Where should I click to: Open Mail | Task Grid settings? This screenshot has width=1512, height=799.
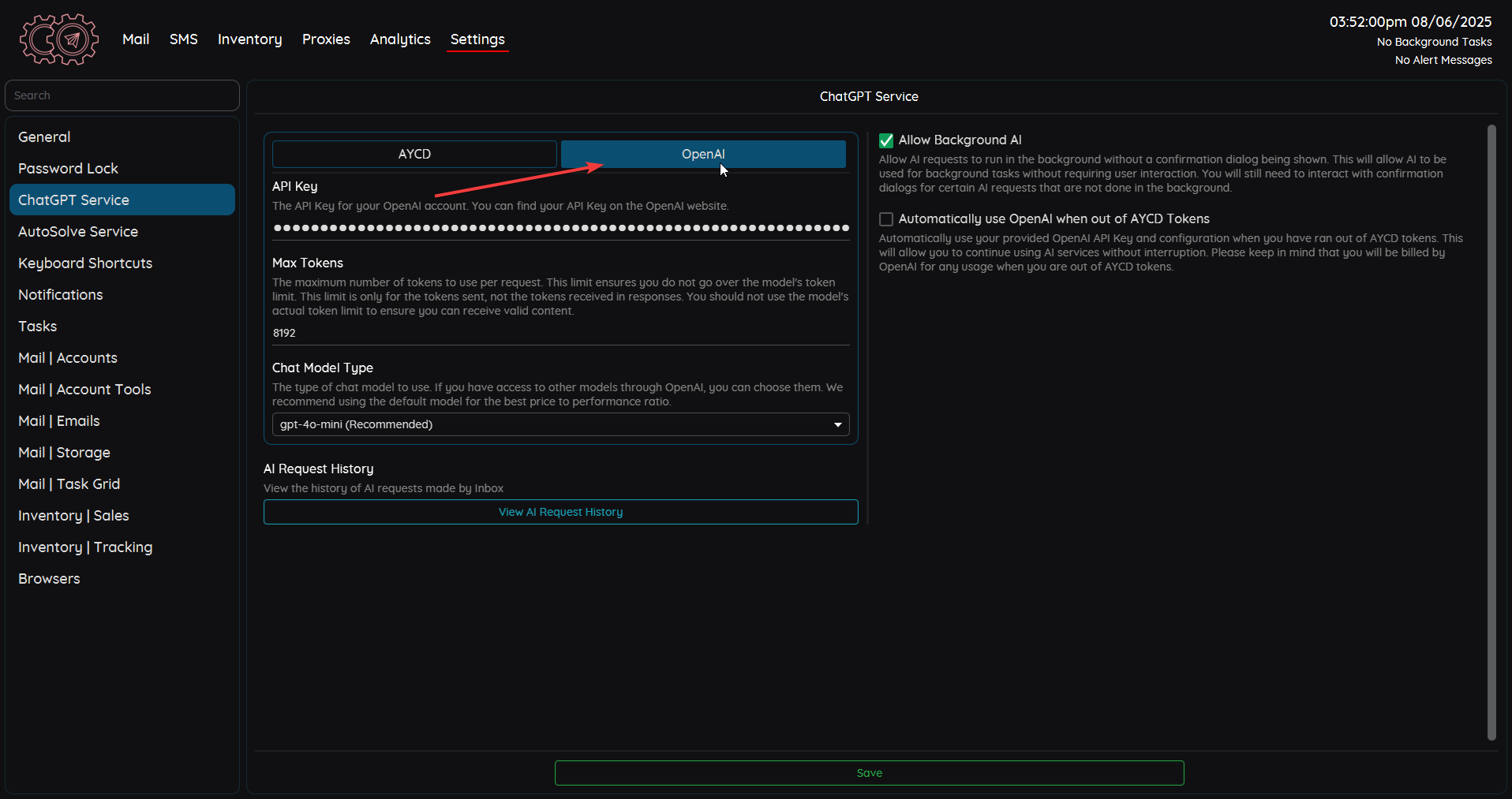pos(69,484)
